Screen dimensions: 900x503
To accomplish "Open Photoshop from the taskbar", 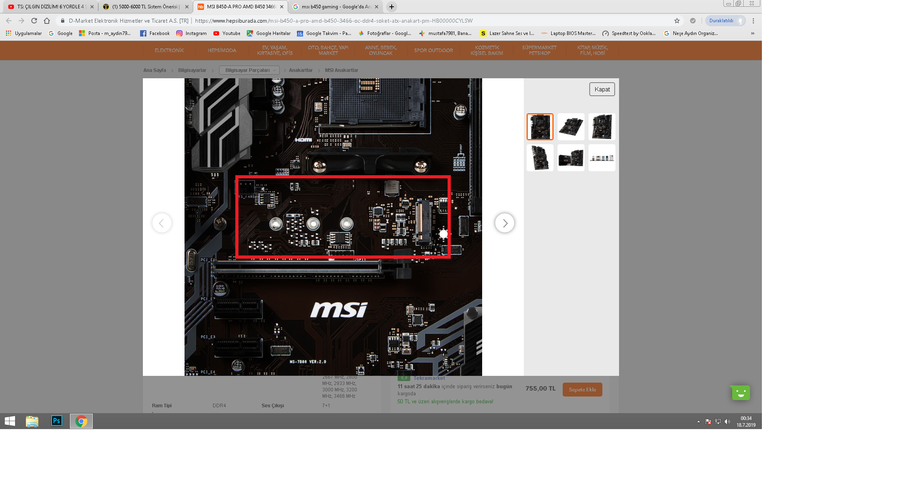I will (x=56, y=421).
